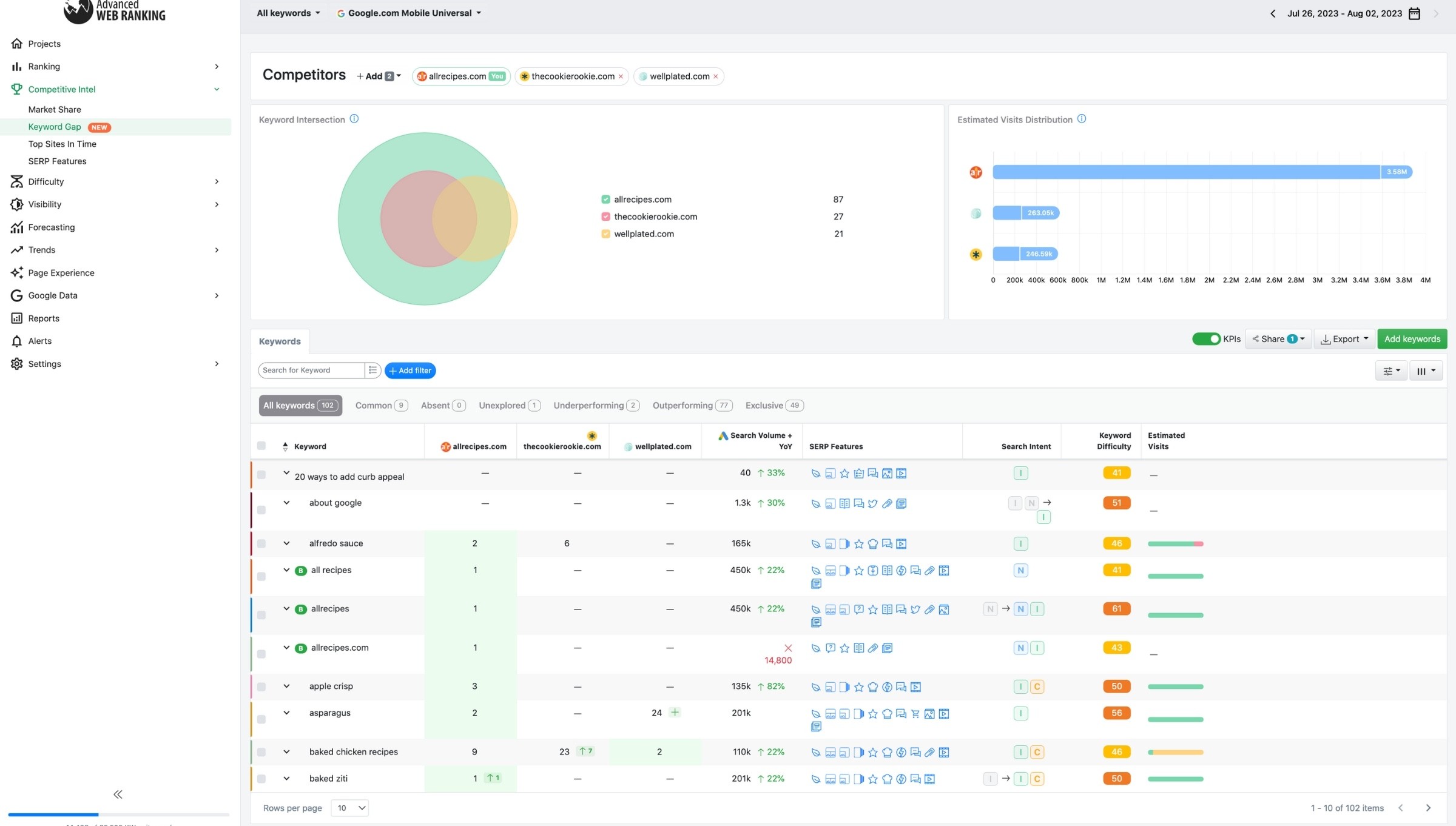Viewport: 1456px width, 826px height.
Task: Click the Settings gear icon
Action: 16,364
